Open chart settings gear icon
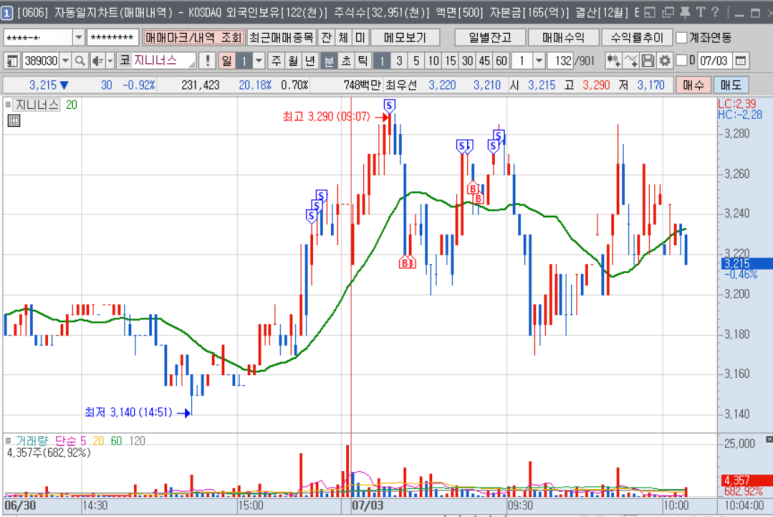773x517 pixels. 665,61
